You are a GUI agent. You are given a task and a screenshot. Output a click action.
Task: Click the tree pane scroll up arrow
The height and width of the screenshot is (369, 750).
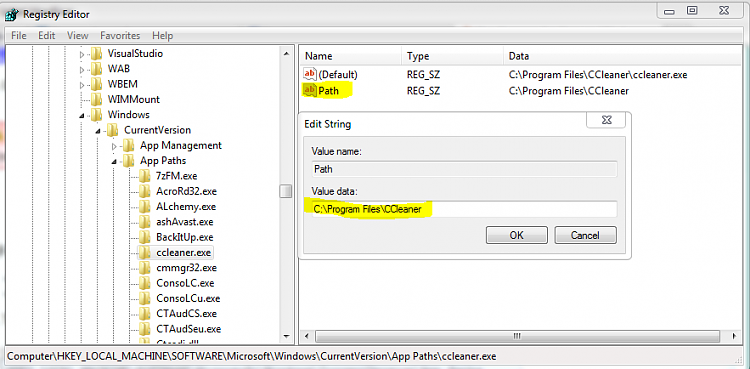pyautogui.click(x=286, y=54)
